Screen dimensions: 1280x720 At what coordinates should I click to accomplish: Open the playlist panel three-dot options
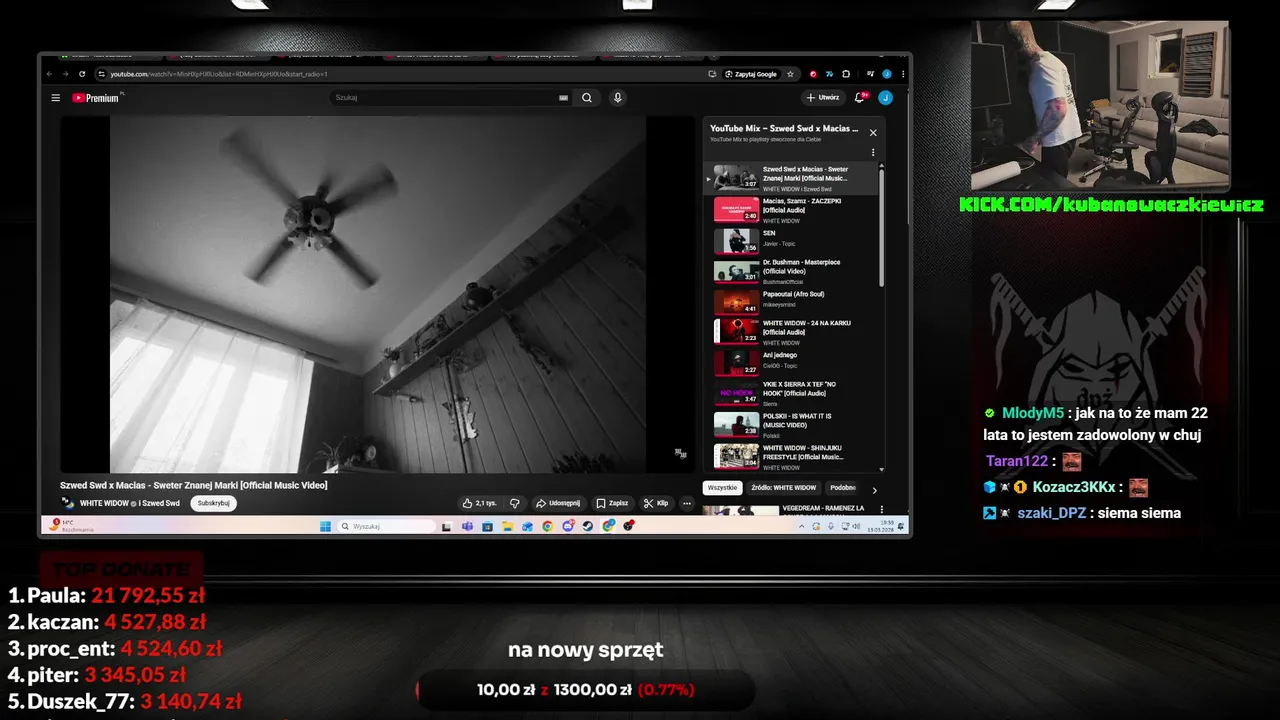[x=873, y=153]
